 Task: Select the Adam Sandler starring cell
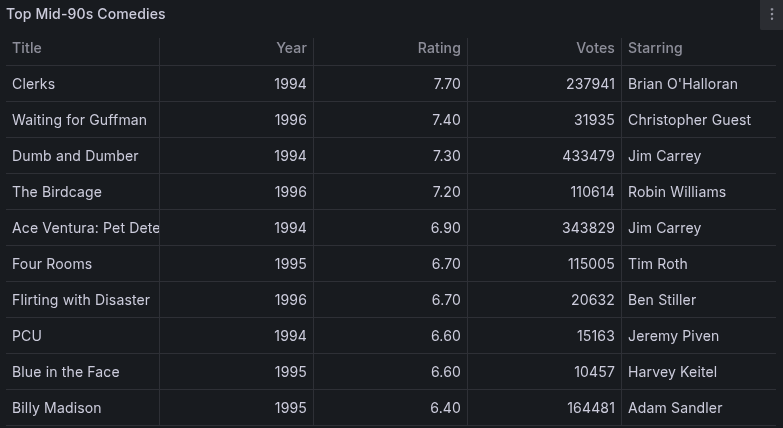[x=699, y=408]
